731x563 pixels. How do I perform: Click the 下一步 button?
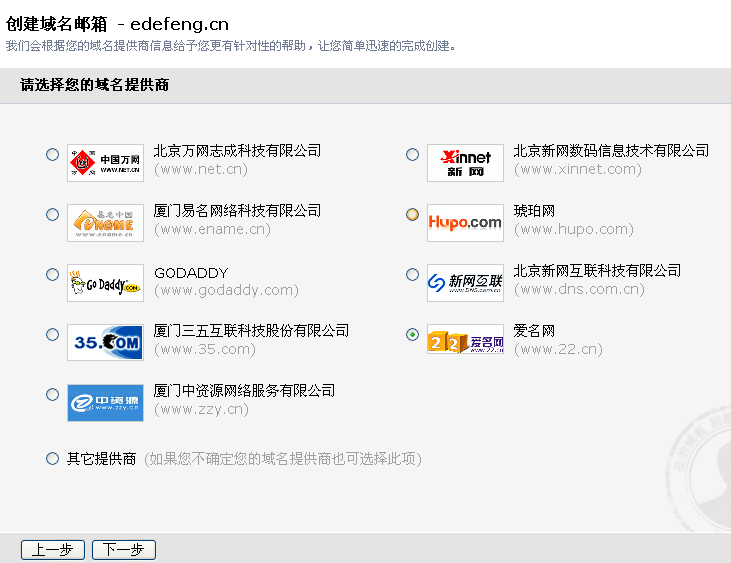point(124,550)
